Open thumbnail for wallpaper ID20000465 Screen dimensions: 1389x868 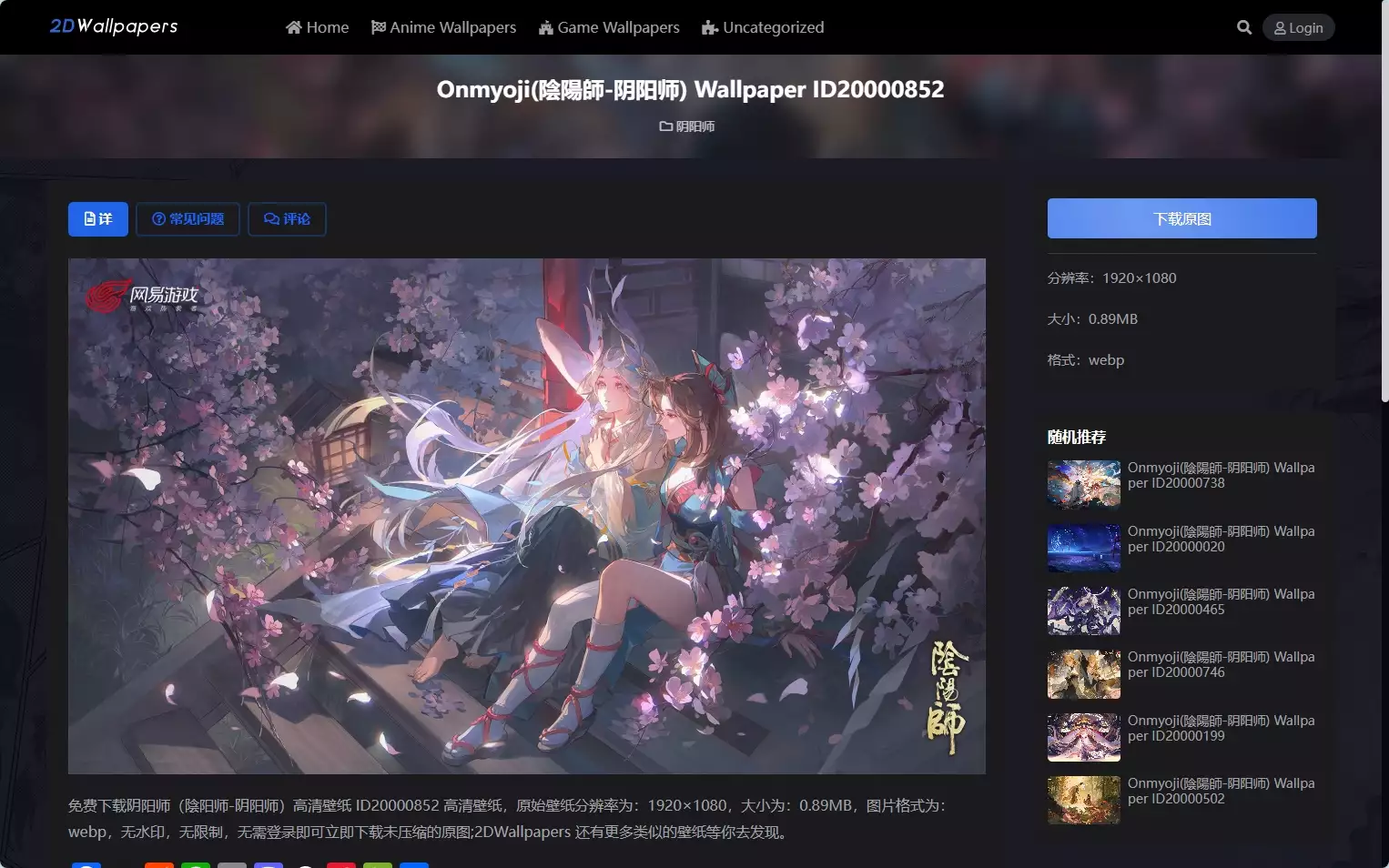point(1084,611)
